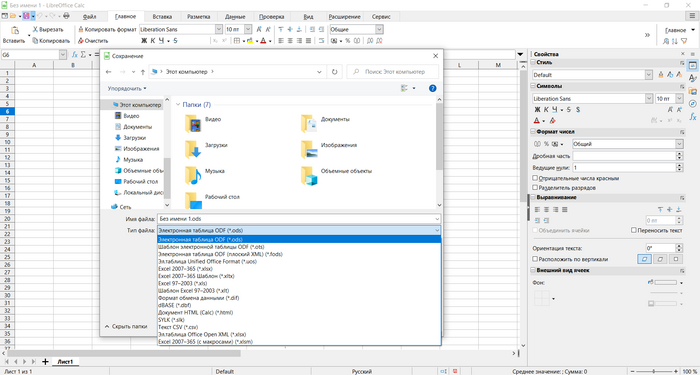Open the Общий format dropdown in sidebar
The image size is (700, 375).
tap(679, 144)
